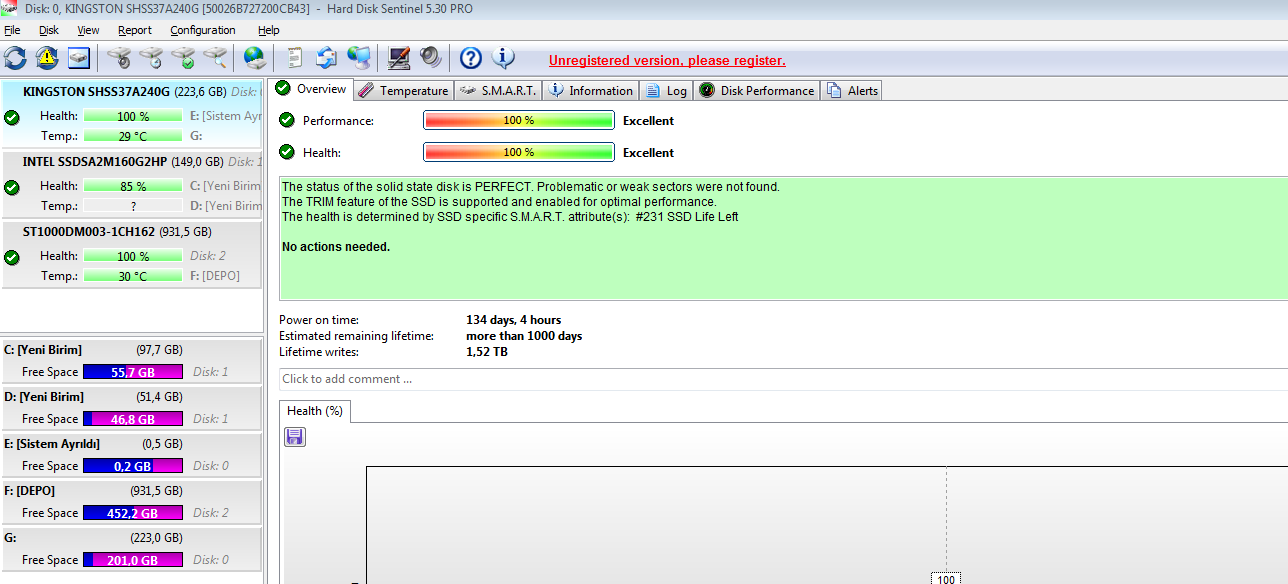Click the Health 100 % gradient bar in Overview

(519, 152)
